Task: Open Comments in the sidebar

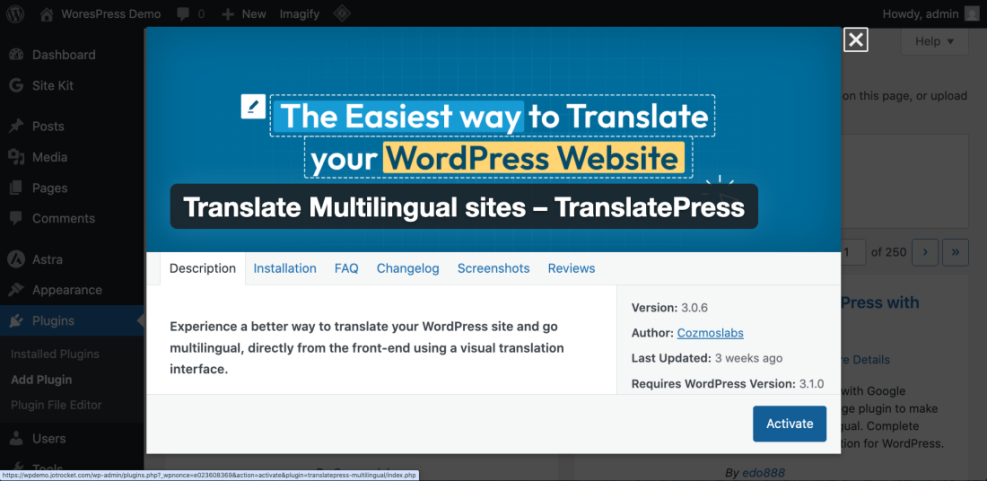Action: pyautogui.click(x=64, y=218)
